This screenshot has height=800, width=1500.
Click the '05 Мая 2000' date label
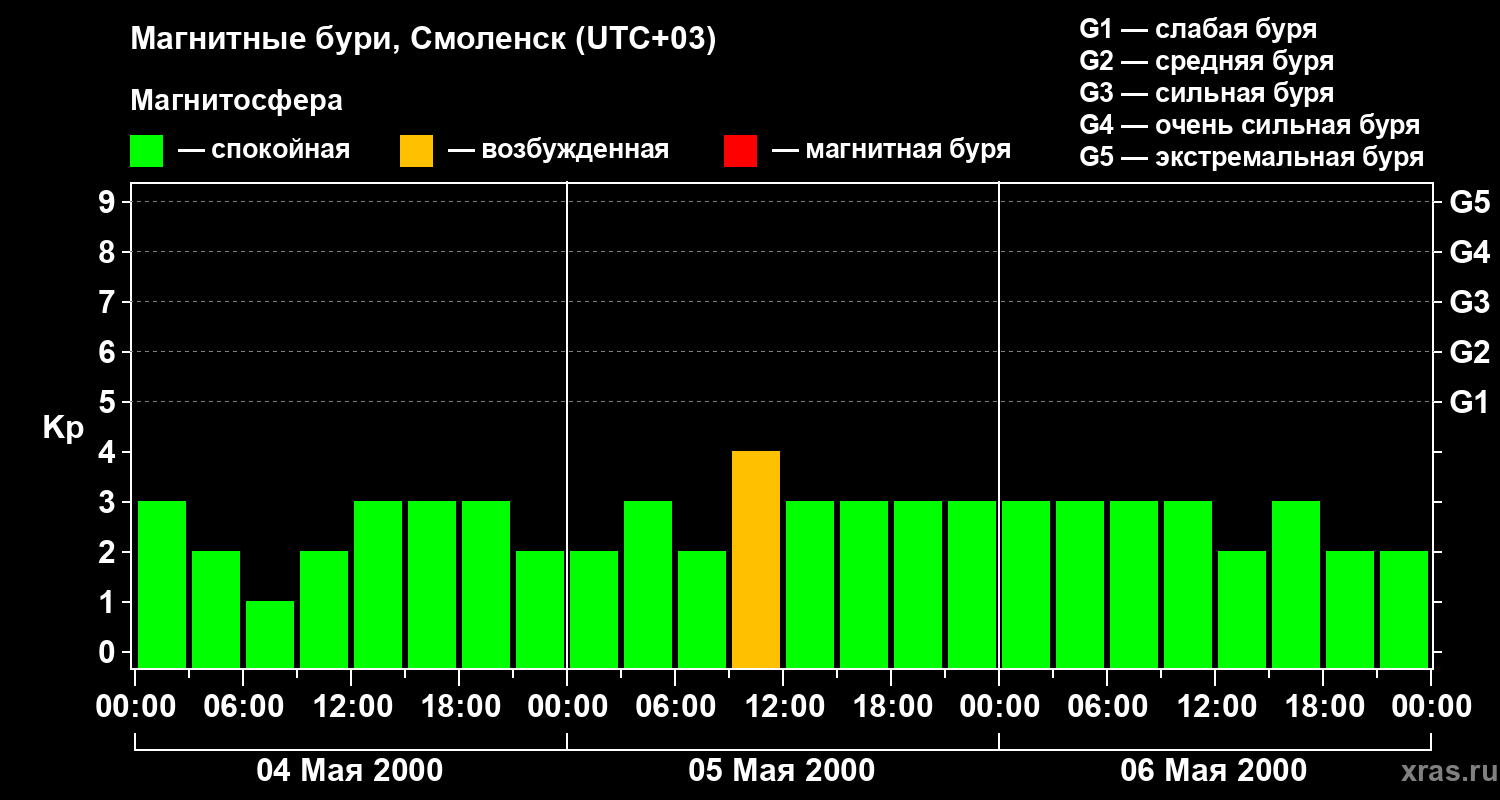(x=782, y=770)
